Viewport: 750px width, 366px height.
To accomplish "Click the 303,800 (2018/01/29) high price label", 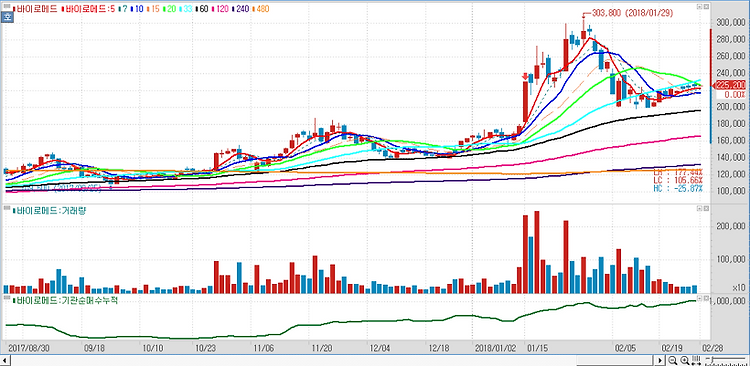I will point(632,13).
